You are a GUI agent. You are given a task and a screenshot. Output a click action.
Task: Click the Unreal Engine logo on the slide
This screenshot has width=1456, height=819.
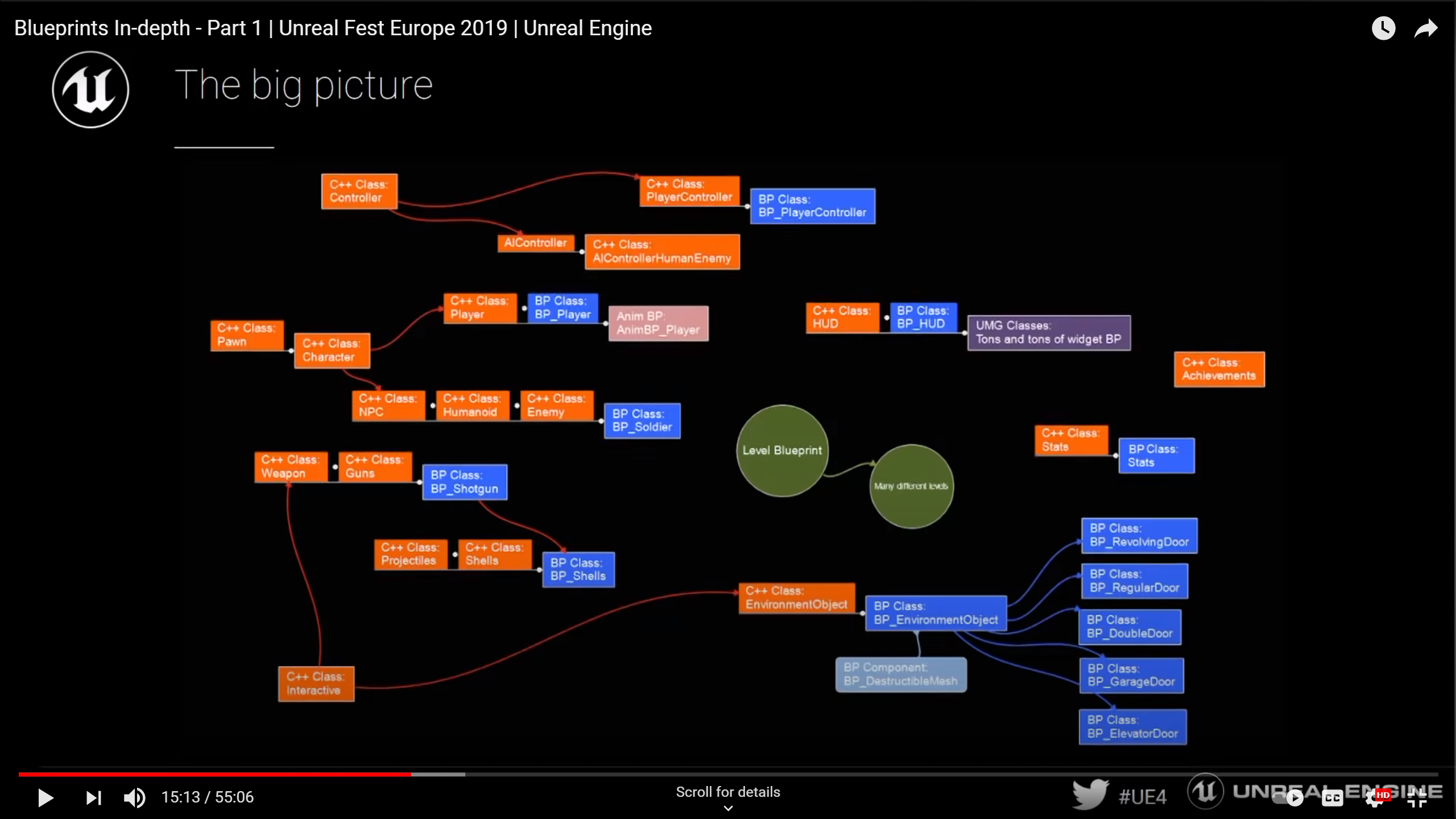click(90, 89)
